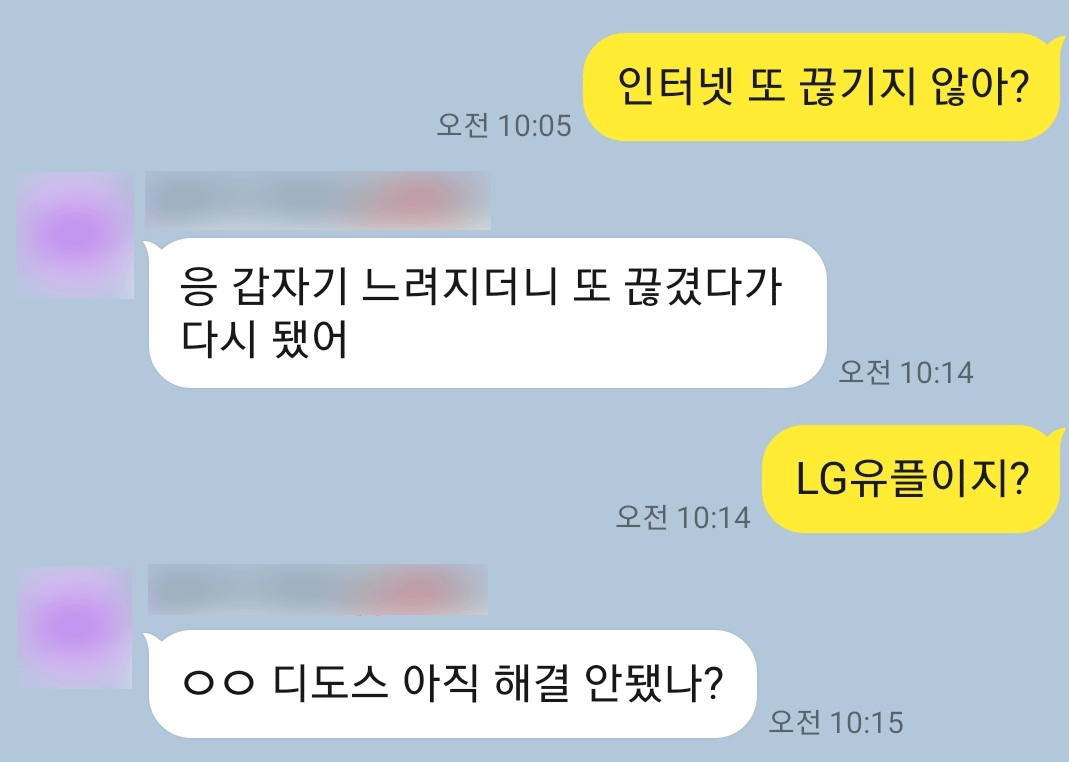The width and height of the screenshot is (1069, 762).
Task: Select the yellow 'LG유플이지?' message bubble
Action: tap(912, 478)
